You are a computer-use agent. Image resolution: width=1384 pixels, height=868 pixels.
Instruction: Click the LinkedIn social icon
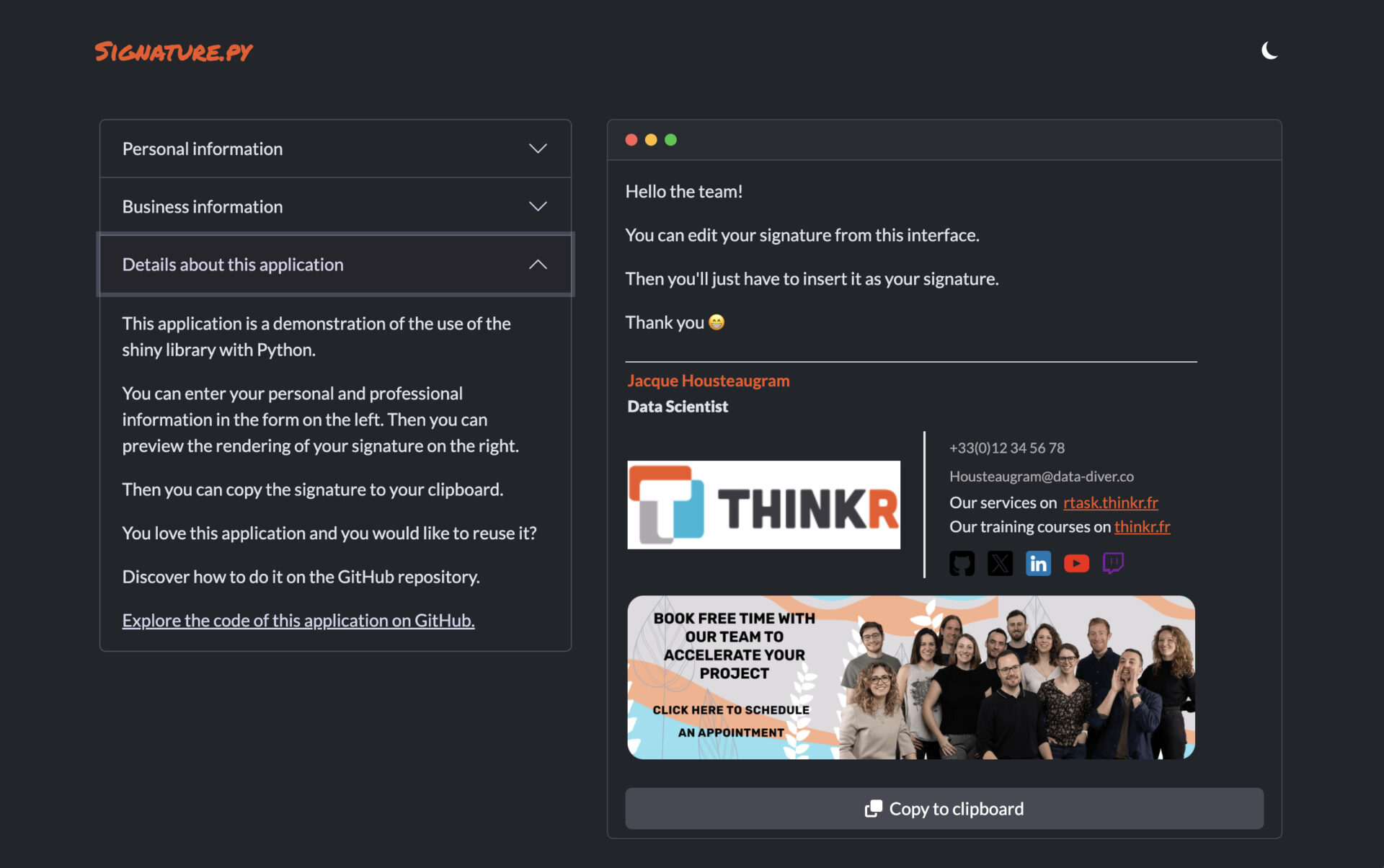pyautogui.click(x=1037, y=563)
